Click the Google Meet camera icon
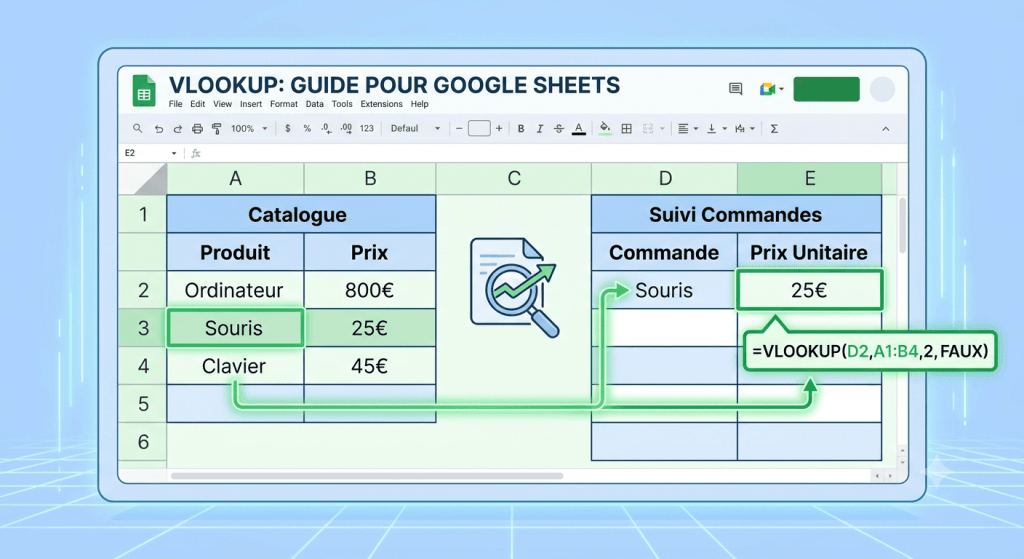1024x559 pixels. (x=767, y=89)
